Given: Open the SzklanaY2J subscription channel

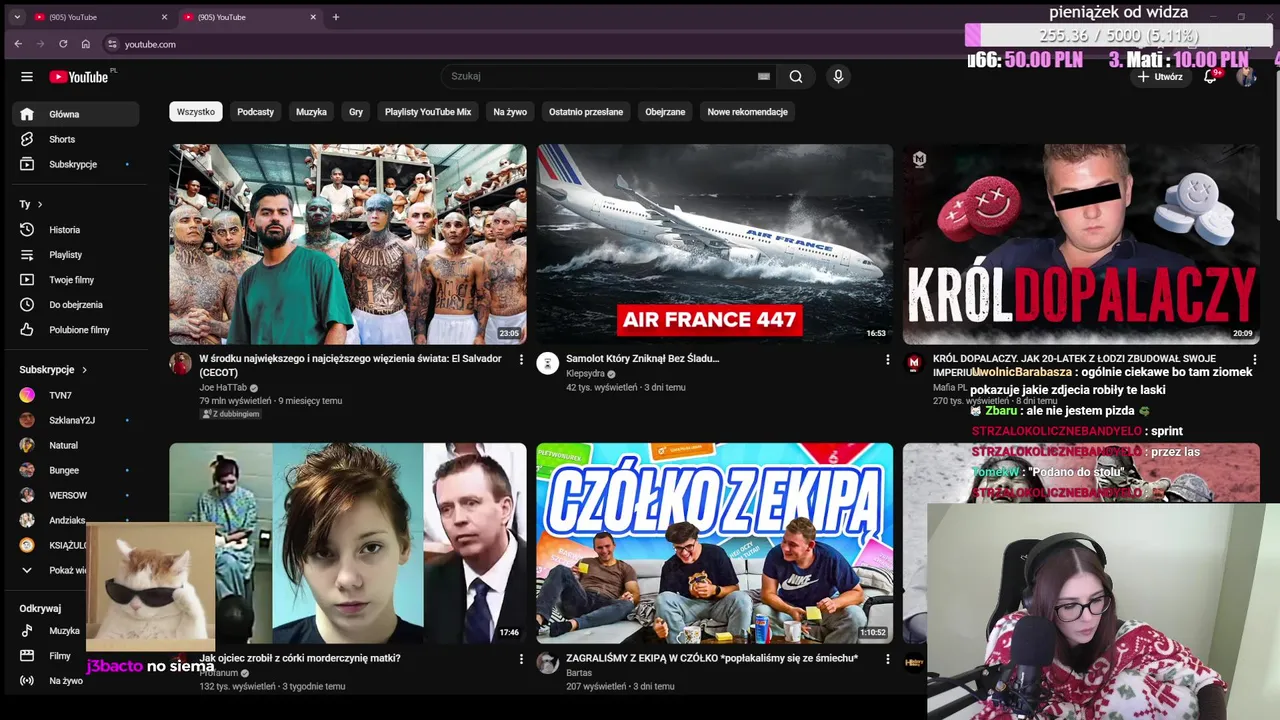Looking at the screenshot, I should tap(76, 420).
